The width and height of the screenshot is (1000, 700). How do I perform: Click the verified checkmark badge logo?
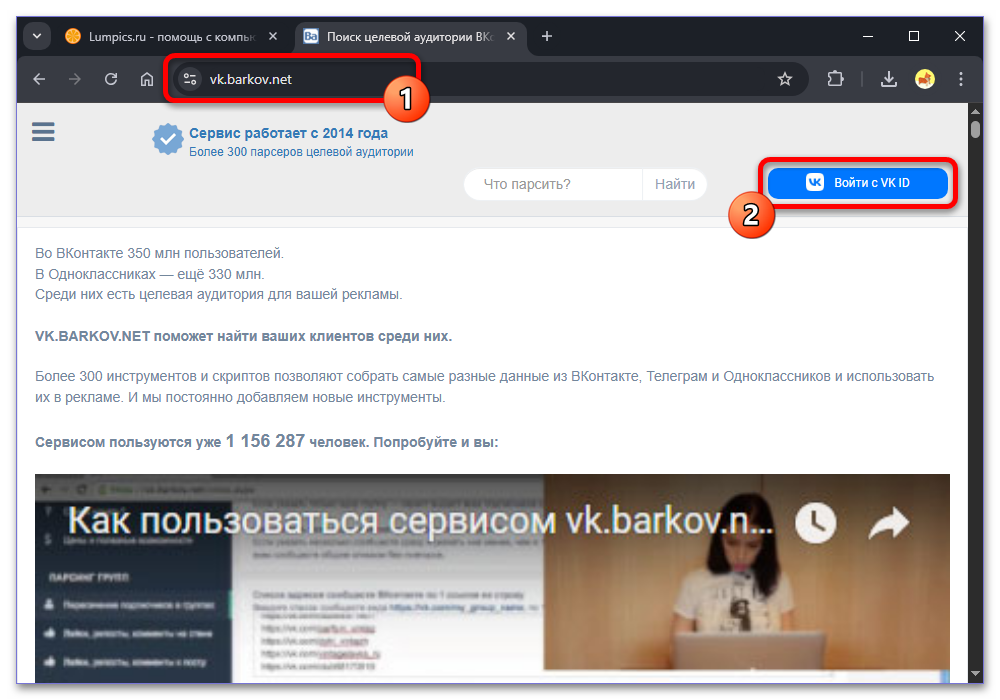[168, 139]
